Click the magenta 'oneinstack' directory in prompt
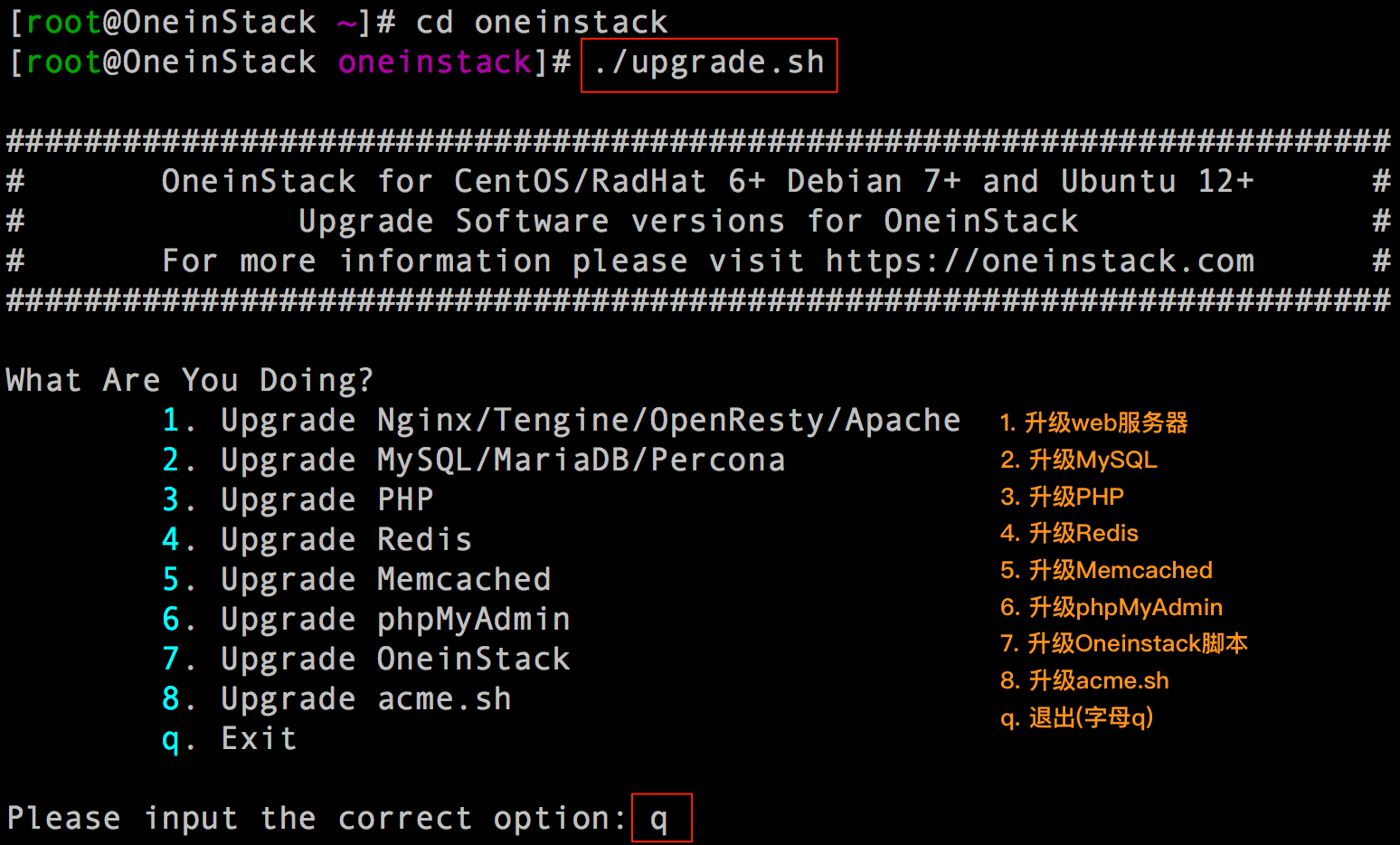This screenshot has height=845, width=1400. pos(434,62)
